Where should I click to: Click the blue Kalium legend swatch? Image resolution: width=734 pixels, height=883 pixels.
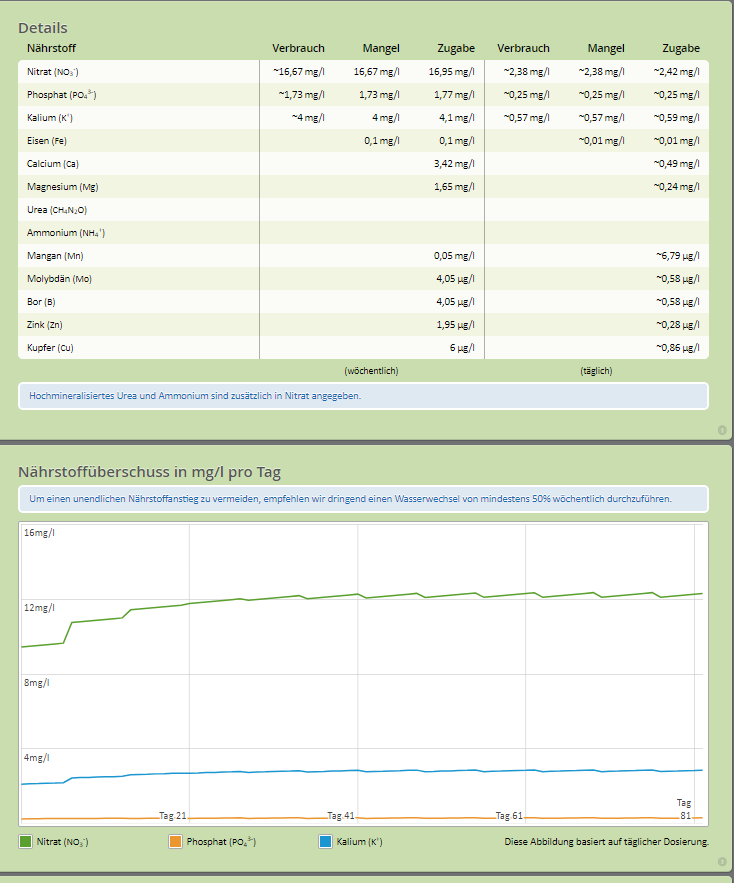pos(325,842)
